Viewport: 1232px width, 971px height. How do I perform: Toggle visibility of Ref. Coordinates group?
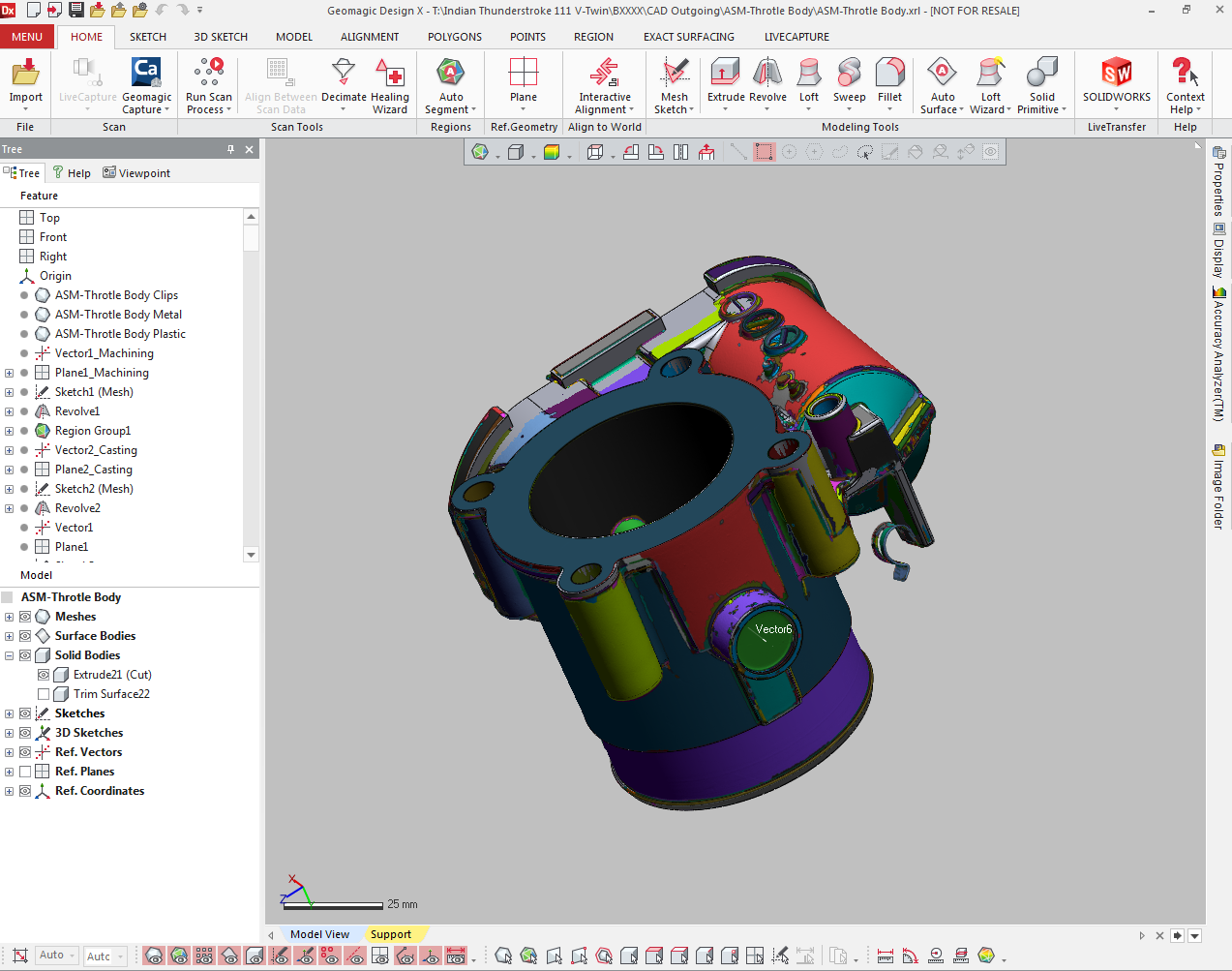[25, 791]
